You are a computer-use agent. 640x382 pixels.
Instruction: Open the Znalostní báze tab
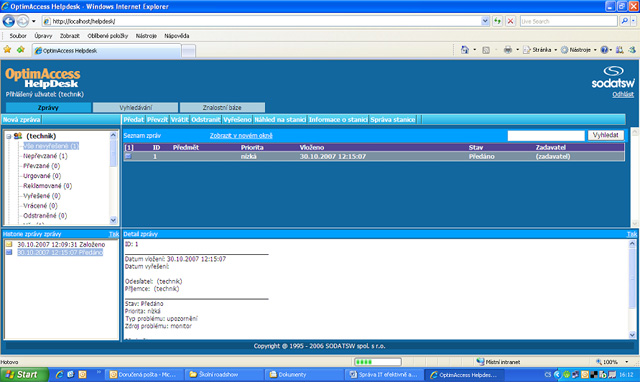pyautogui.click(x=222, y=108)
